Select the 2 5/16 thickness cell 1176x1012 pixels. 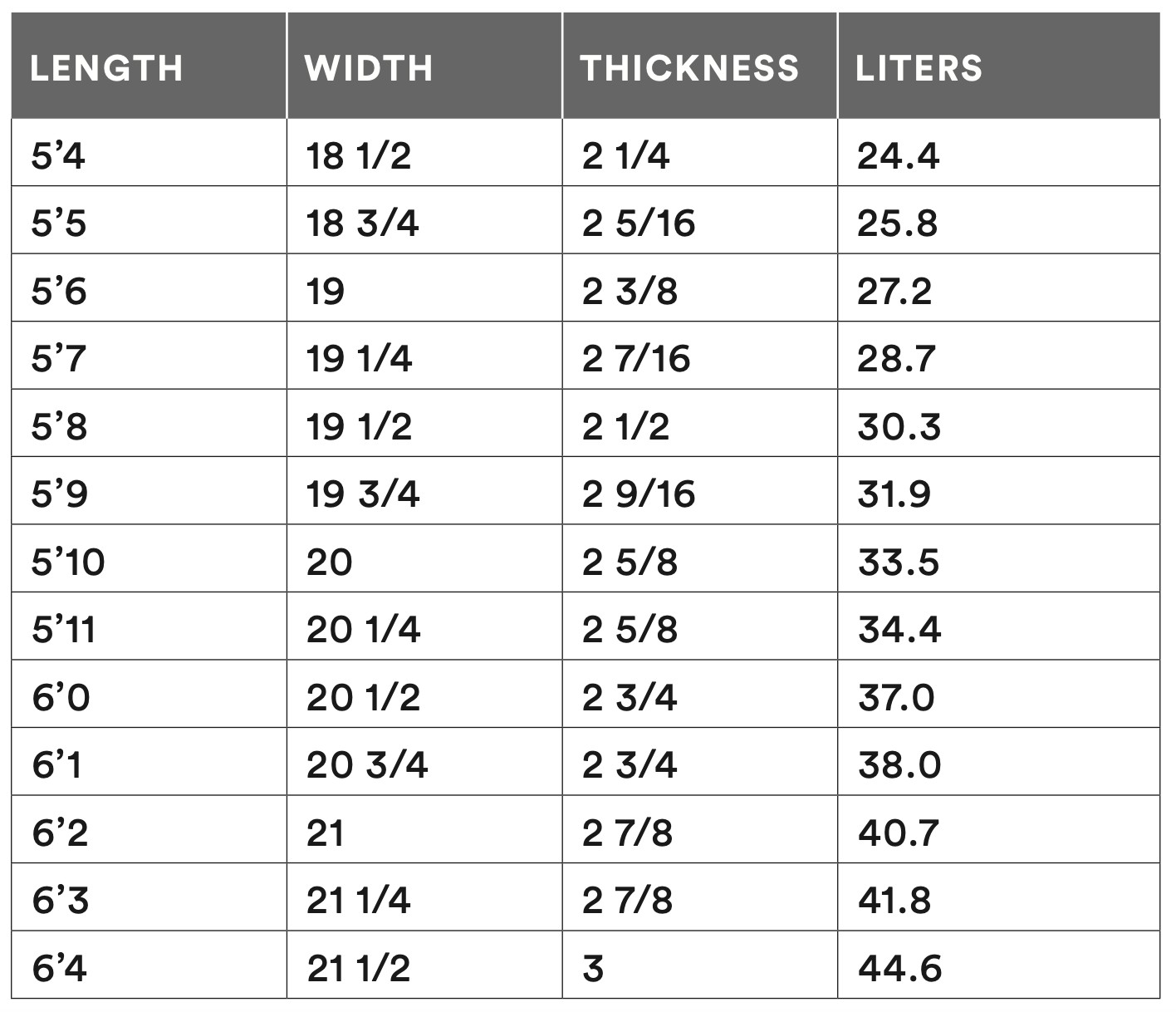(x=638, y=224)
